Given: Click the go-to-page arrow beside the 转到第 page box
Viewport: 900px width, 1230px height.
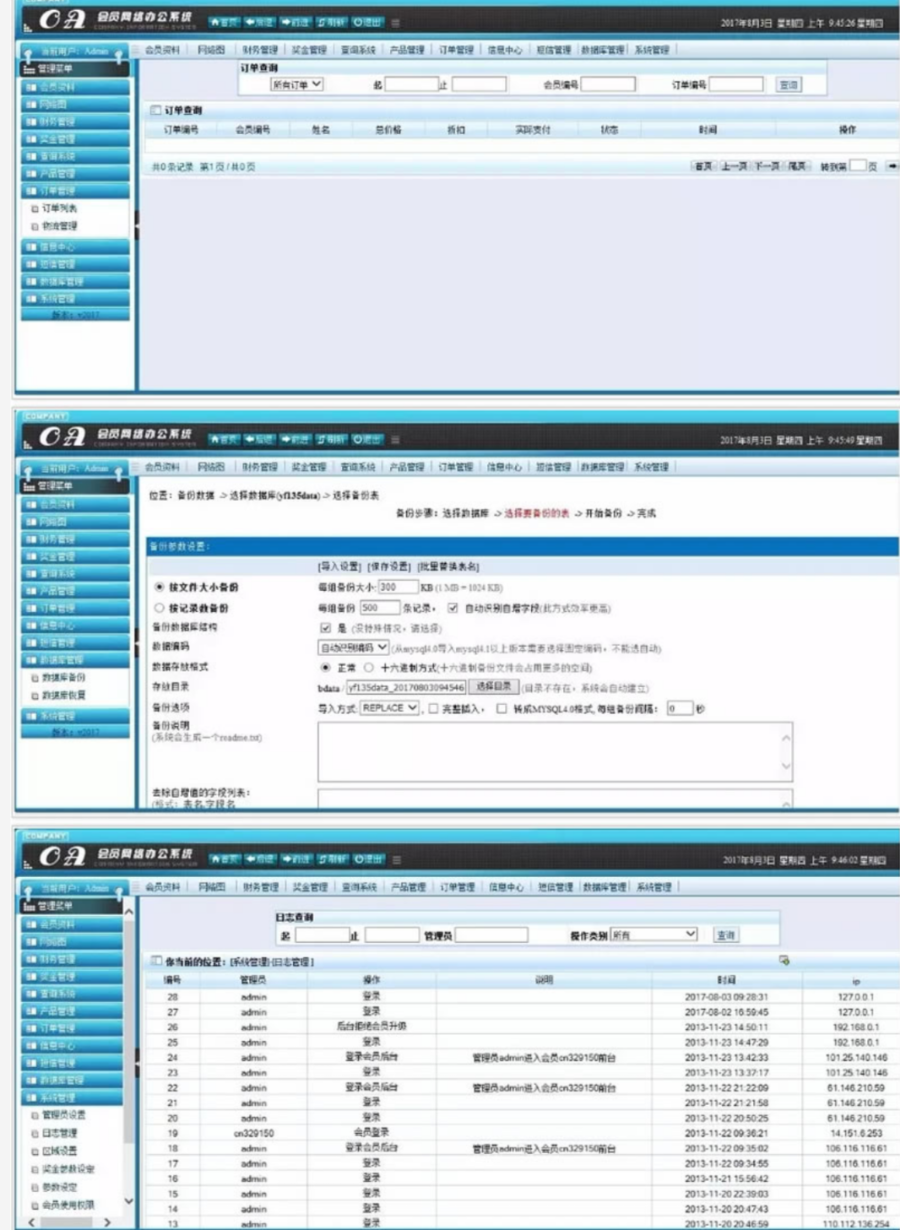Looking at the screenshot, I should point(892,166).
